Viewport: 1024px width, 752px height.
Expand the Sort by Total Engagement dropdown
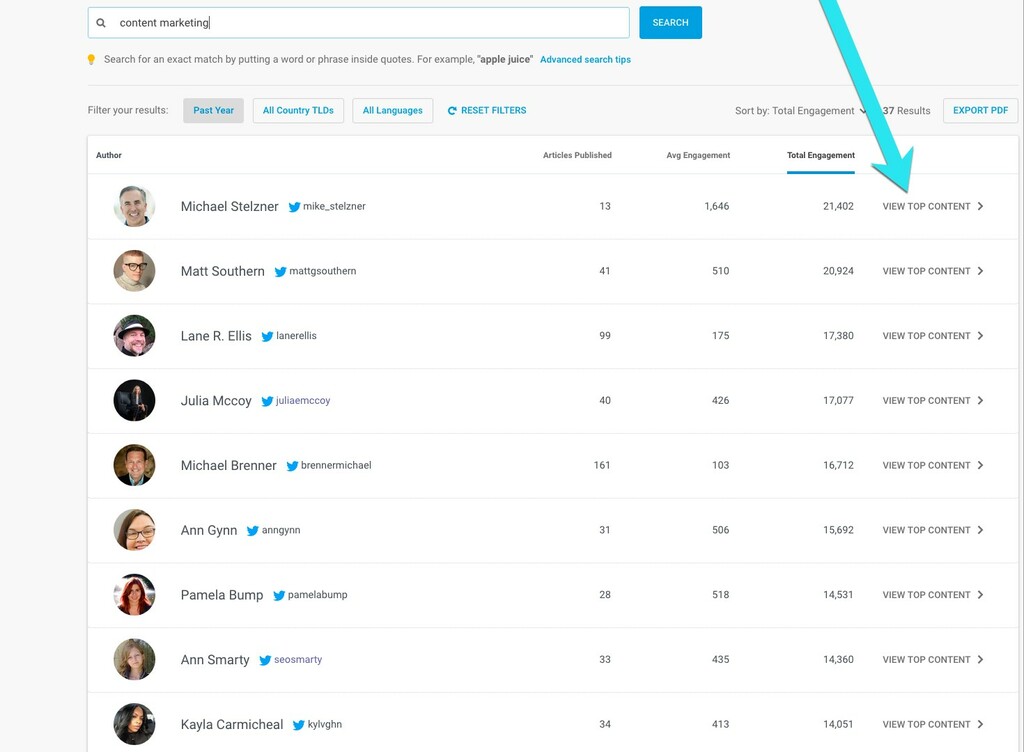pyautogui.click(x=800, y=111)
